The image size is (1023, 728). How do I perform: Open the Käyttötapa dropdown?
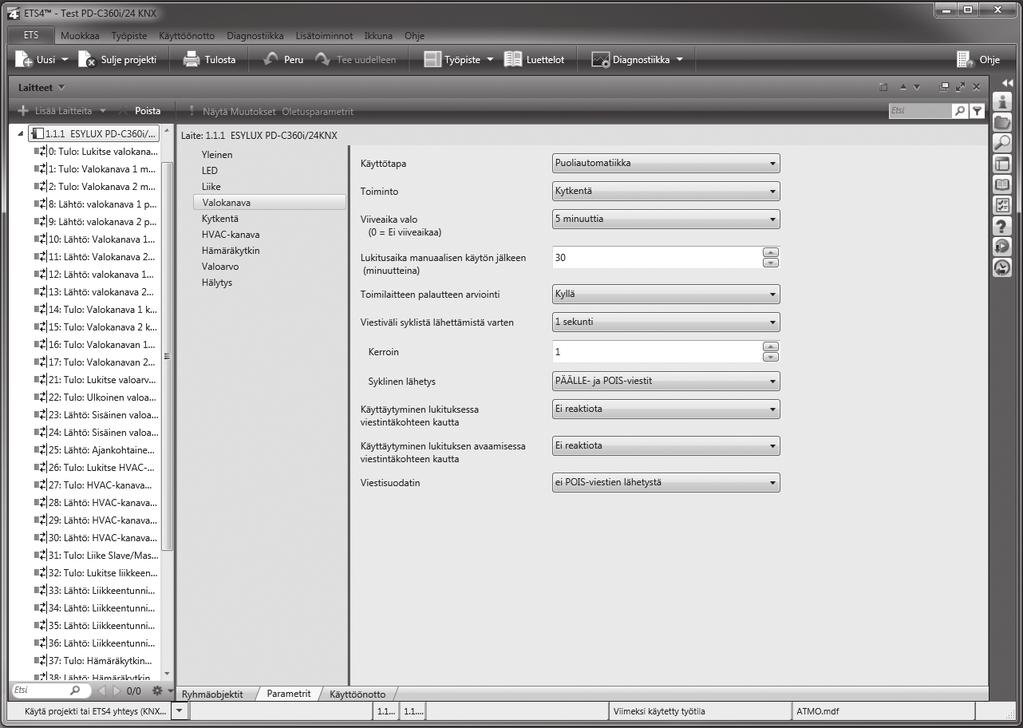point(665,163)
